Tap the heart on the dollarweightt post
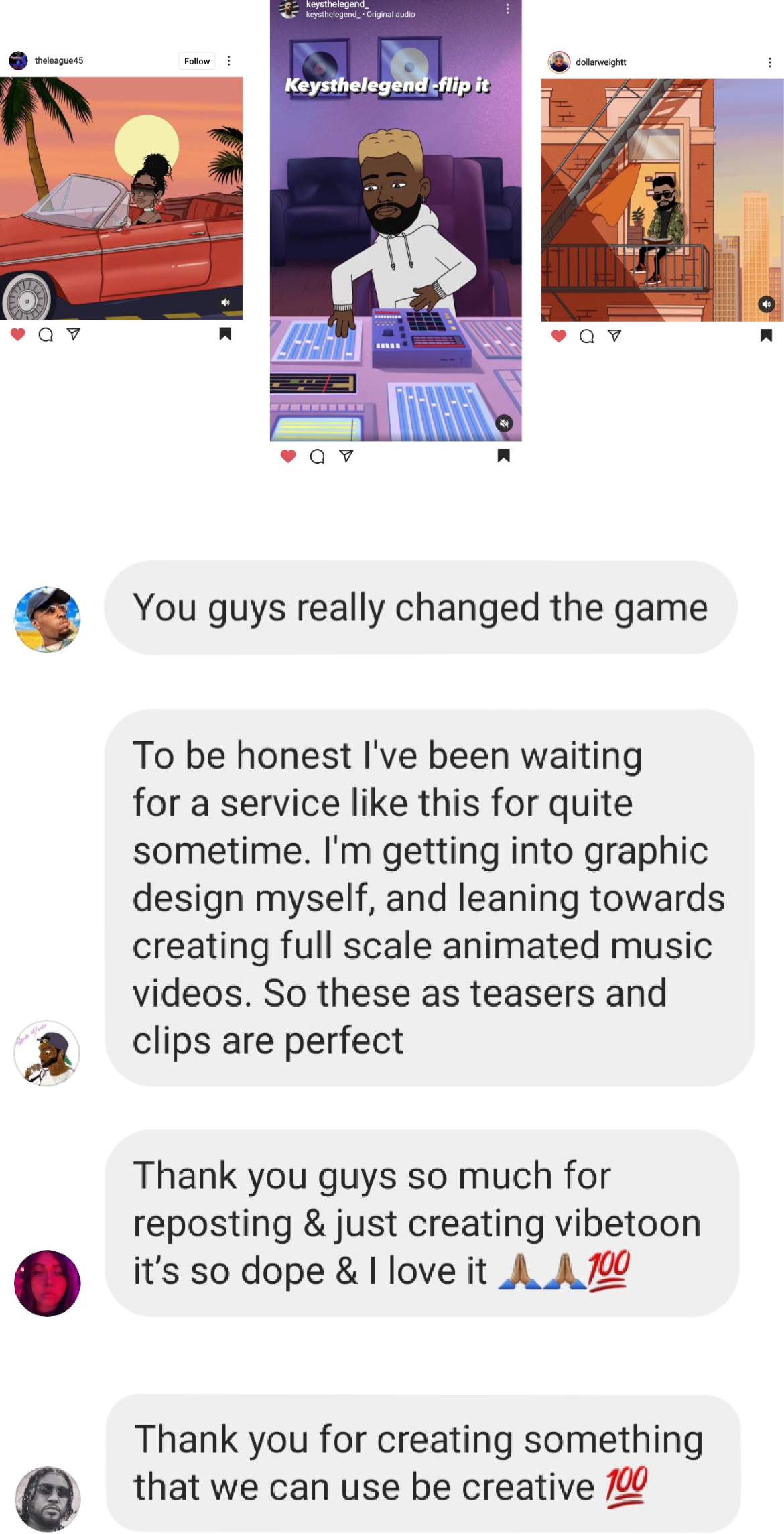784x1534 pixels. [559, 336]
